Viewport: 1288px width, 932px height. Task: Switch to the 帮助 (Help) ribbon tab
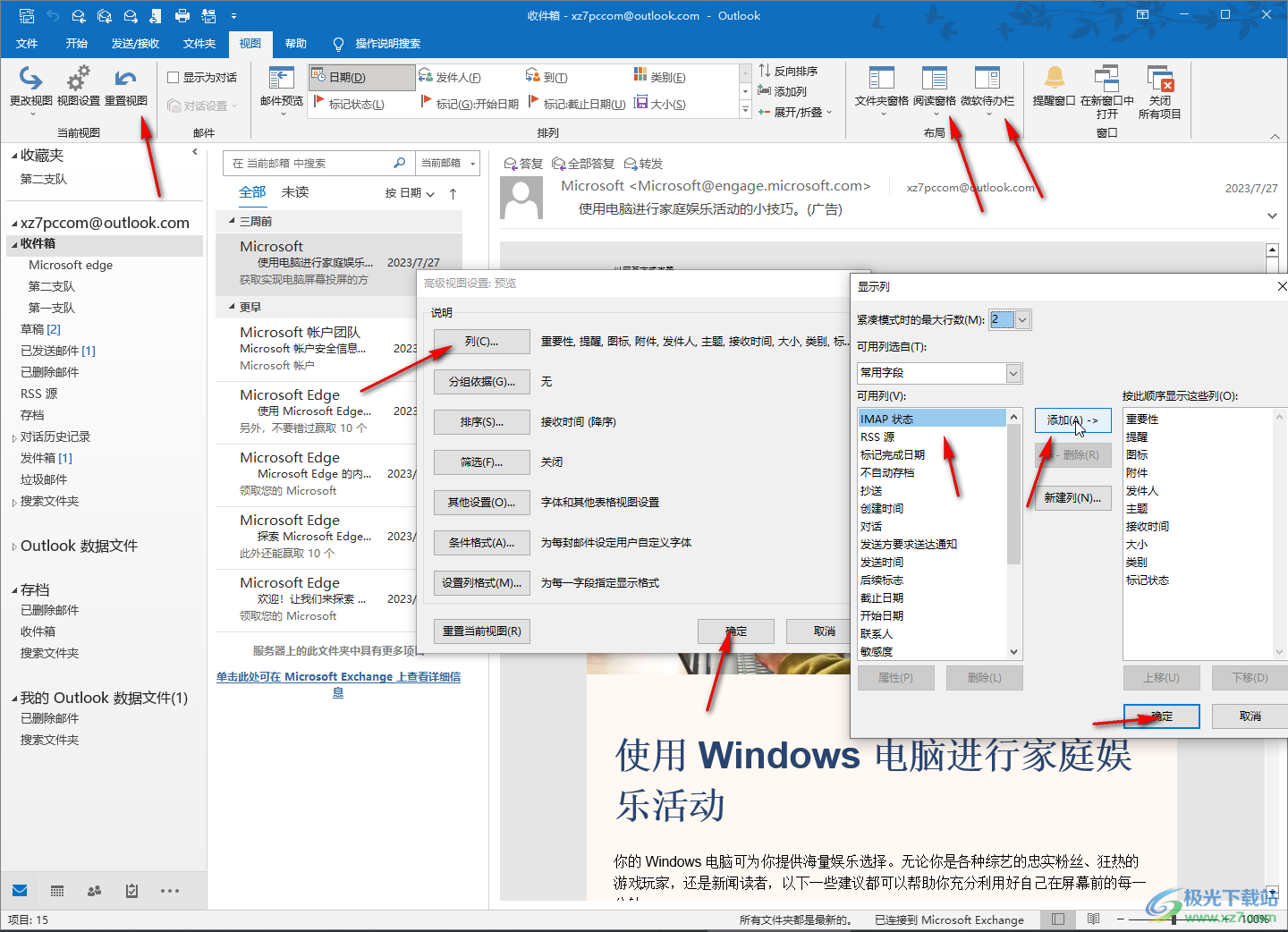pyautogui.click(x=295, y=43)
